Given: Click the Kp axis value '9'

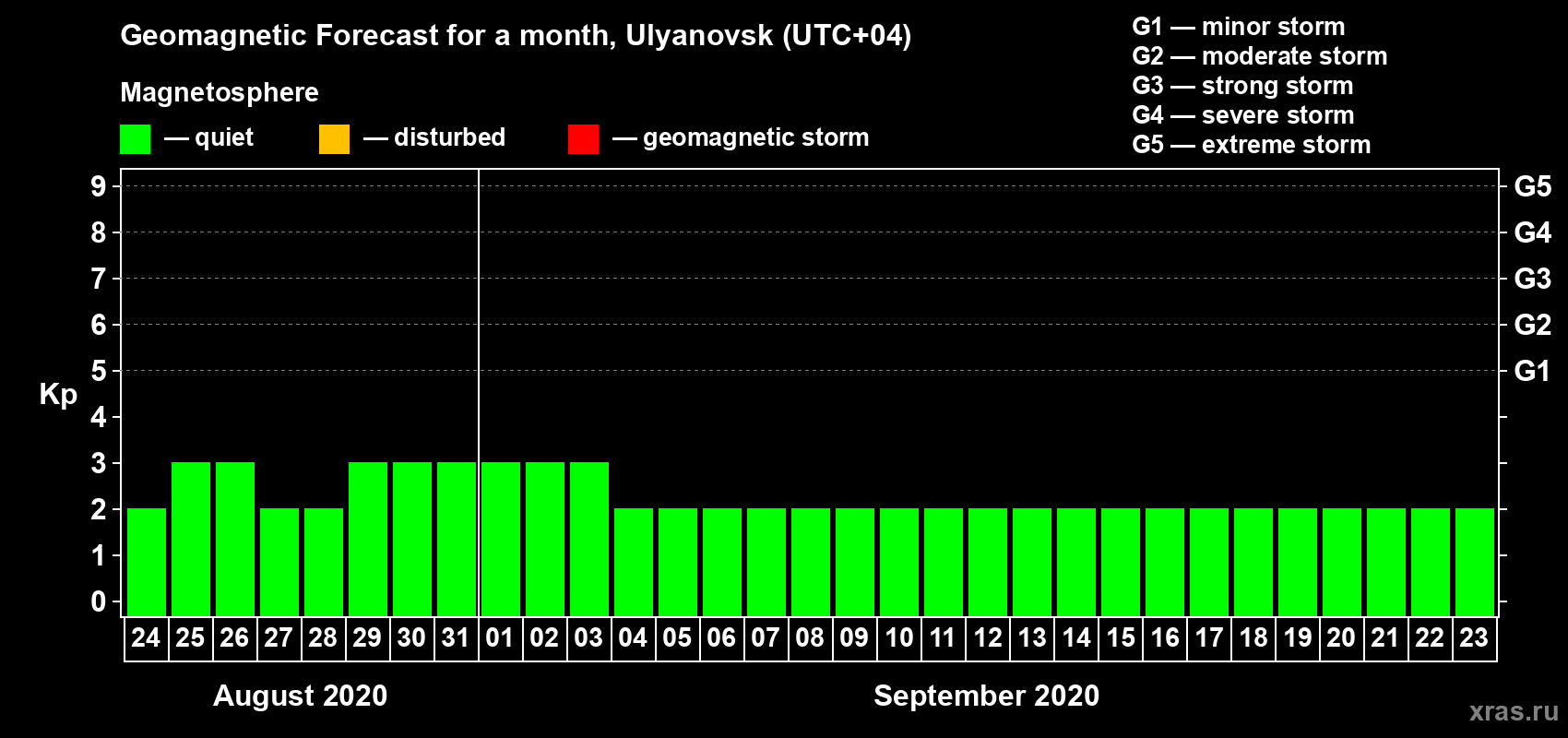Looking at the screenshot, I should 99,186.
